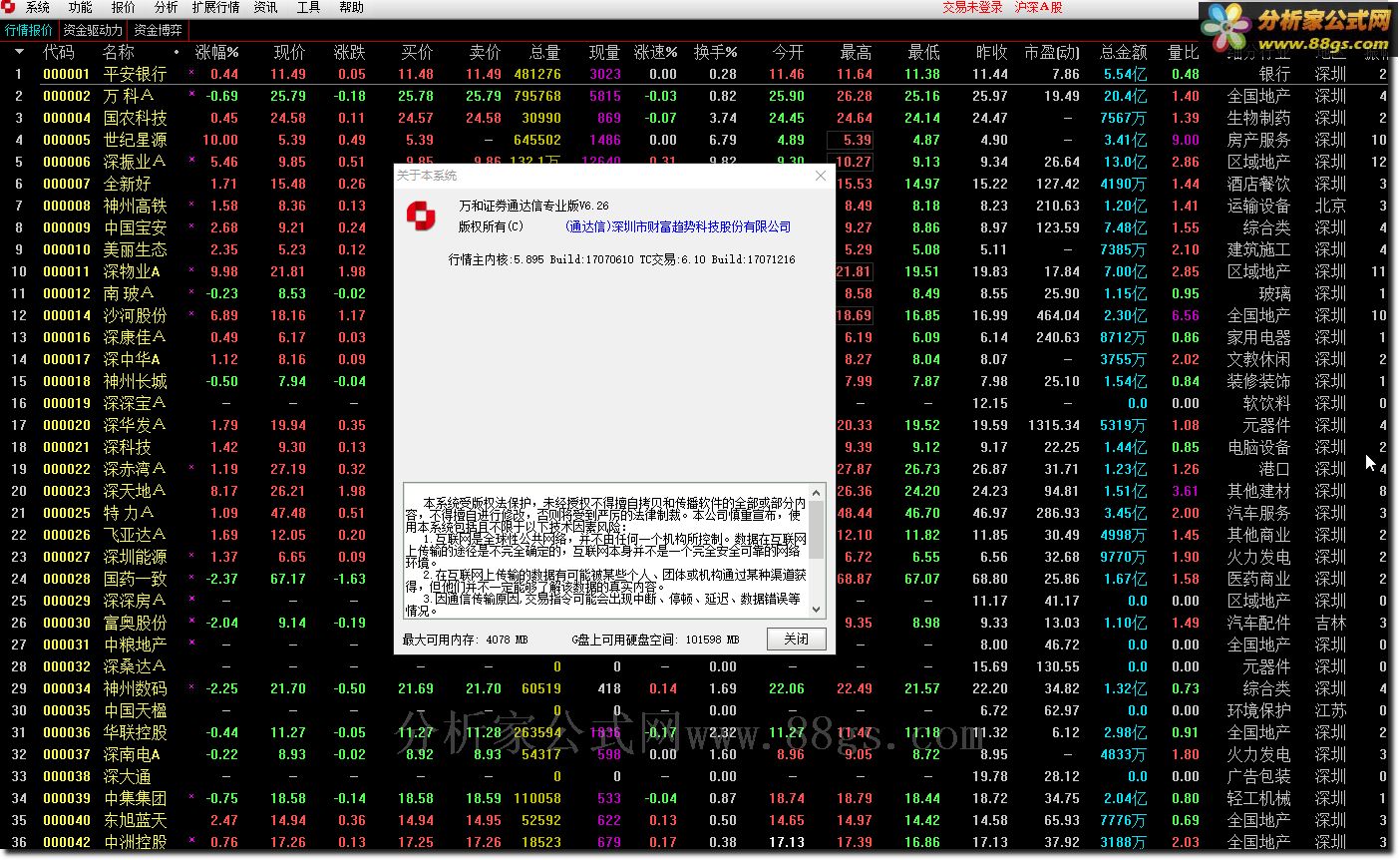Open the 功能 menu

(x=81, y=7)
